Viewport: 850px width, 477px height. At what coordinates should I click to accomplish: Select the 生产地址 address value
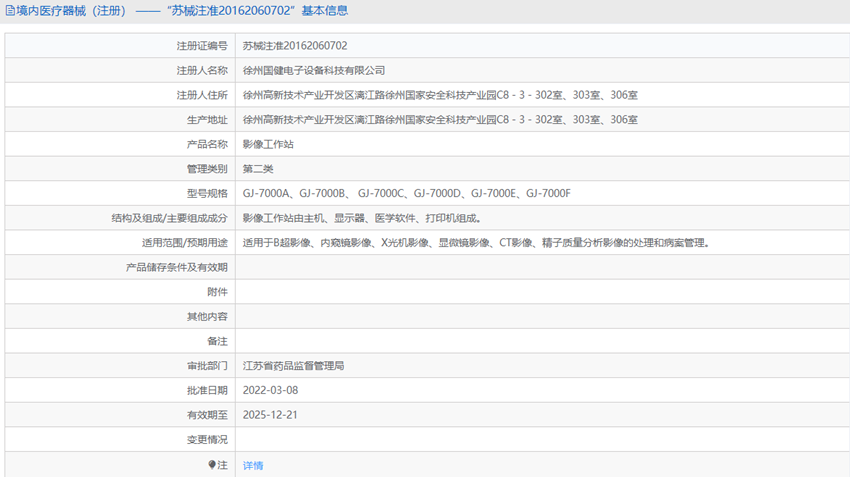coord(440,120)
